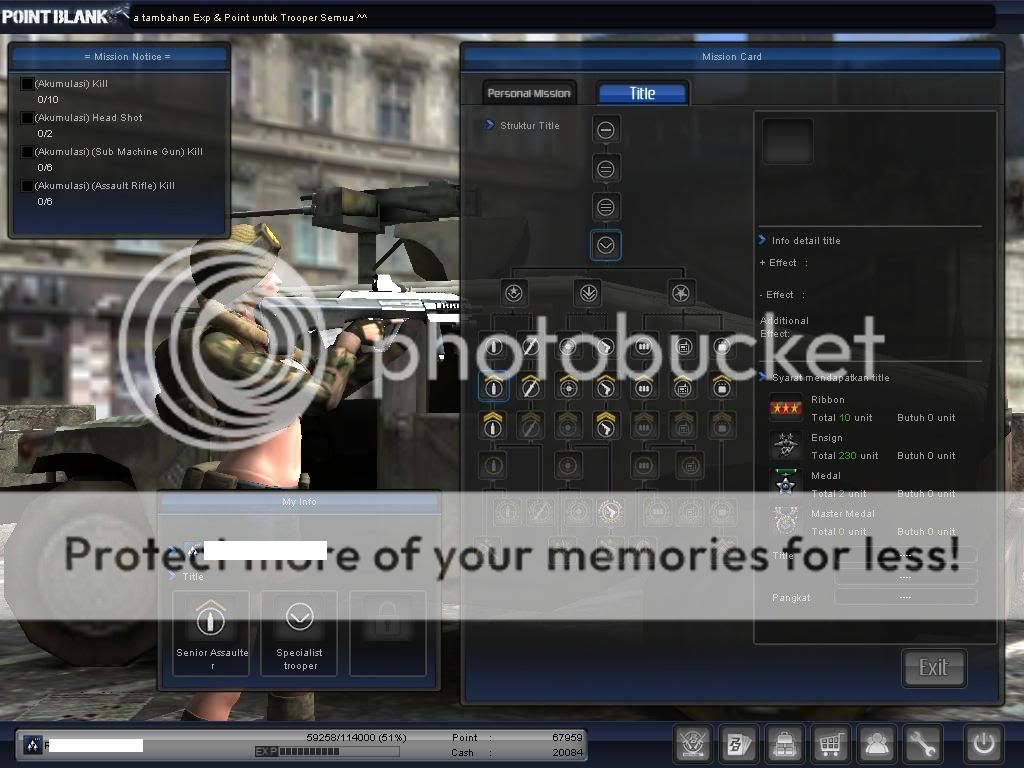Screen dimensions: 1024x768
Task: Pick the single-chevron knife title icon
Action: [530, 387]
